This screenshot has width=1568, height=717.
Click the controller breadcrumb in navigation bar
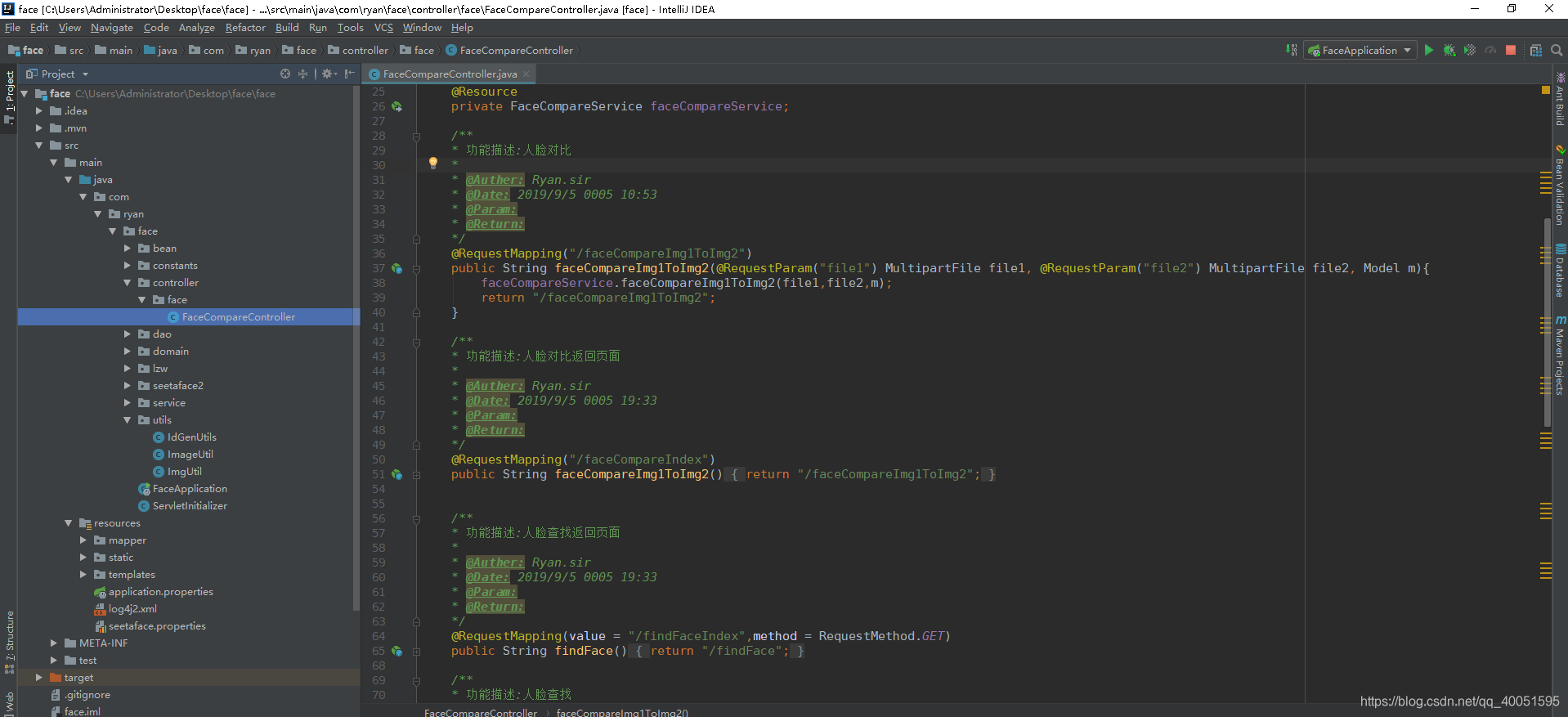pyautogui.click(x=359, y=50)
